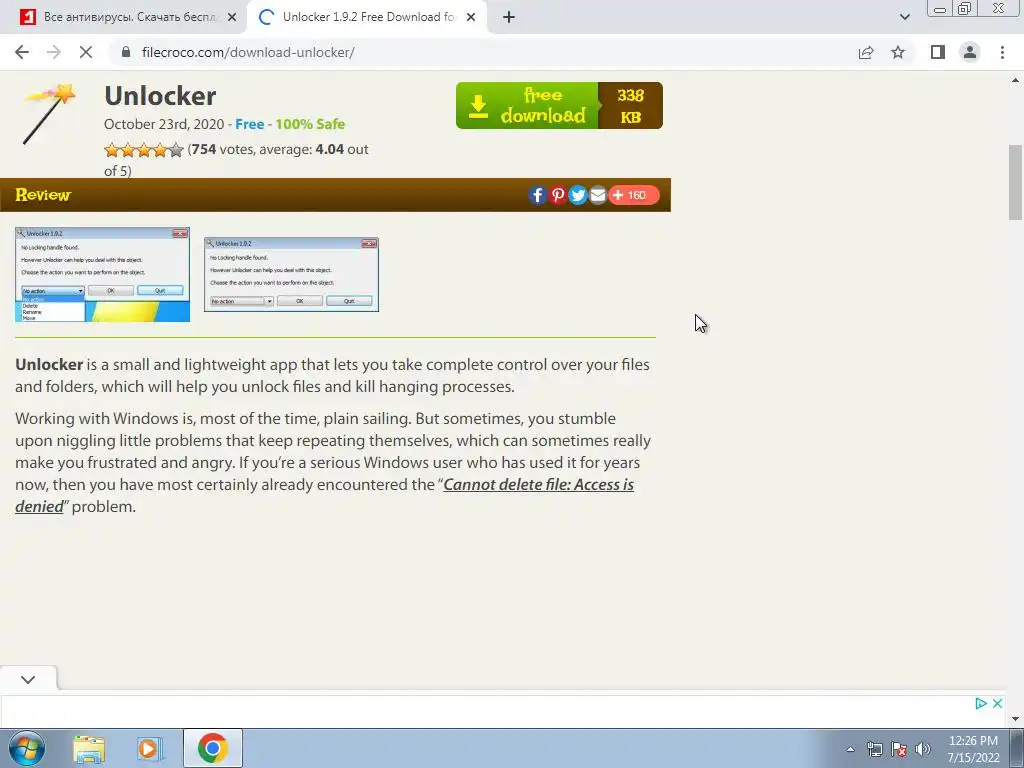The width and height of the screenshot is (1024, 768).
Task: Open the Action Center flag icon
Action: coord(899,749)
